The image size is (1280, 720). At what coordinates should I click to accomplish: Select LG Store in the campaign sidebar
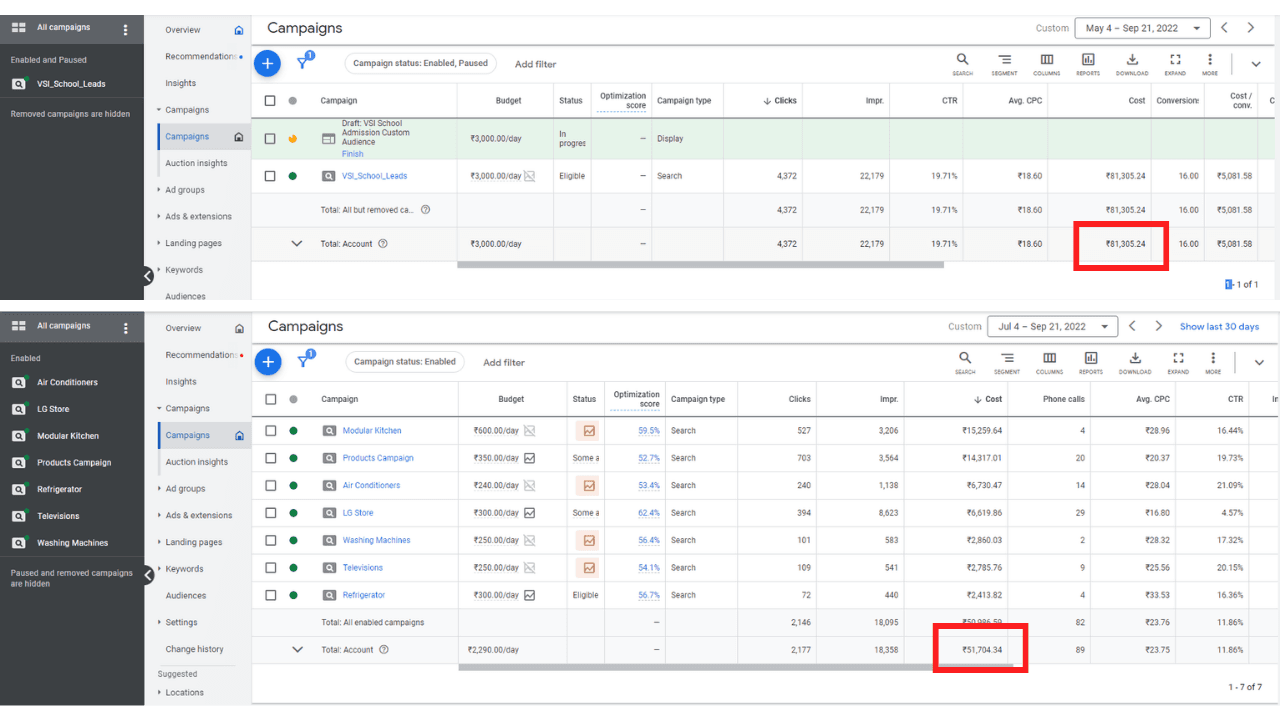(x=53, y=409)
